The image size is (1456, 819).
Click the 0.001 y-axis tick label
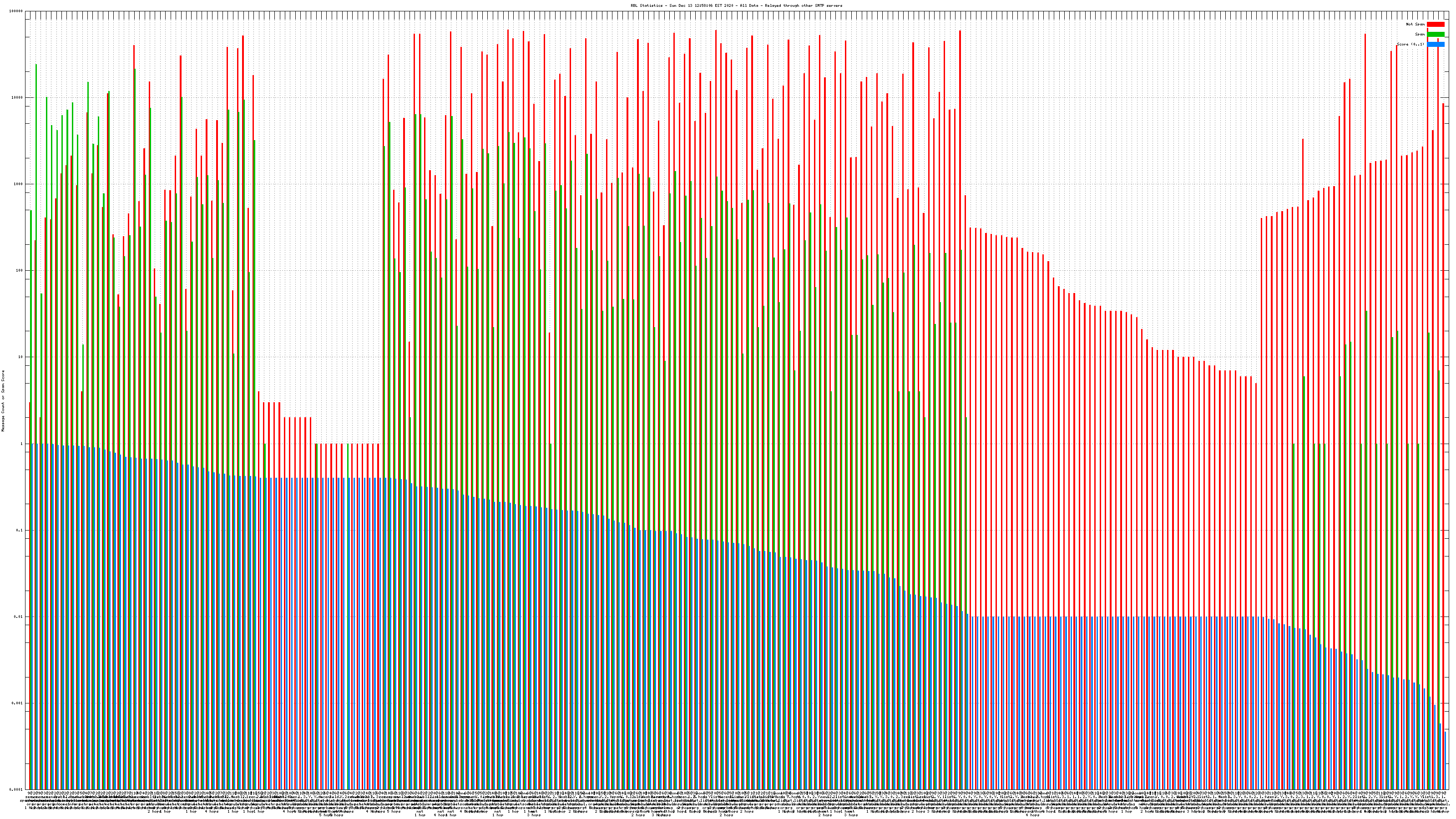(18, 703)
